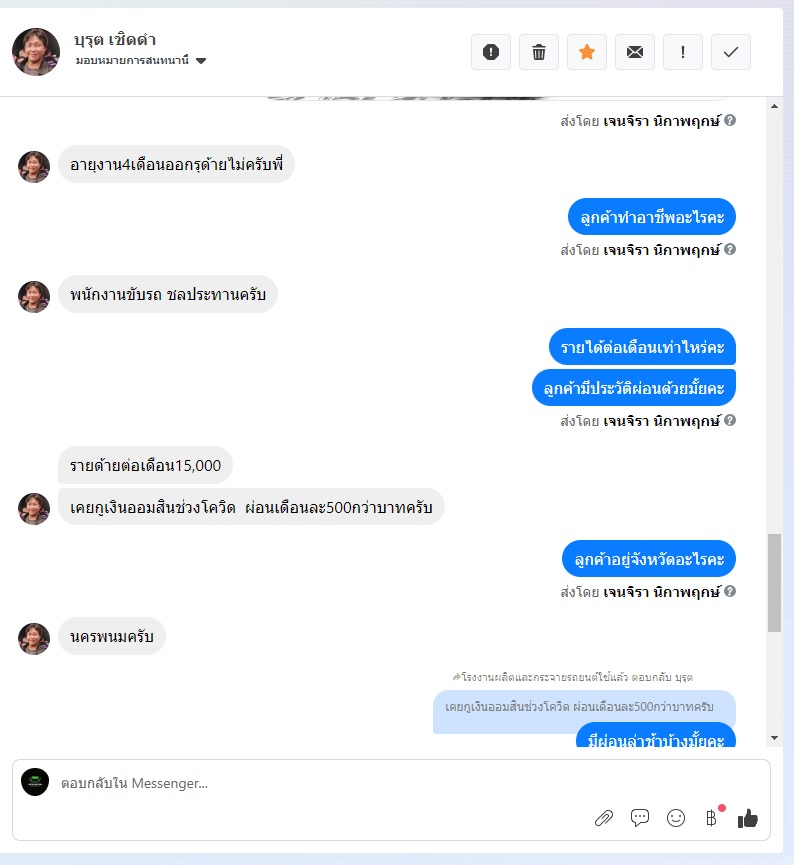This screenshot has width=794, height=865.
Task: Flag conversation with exclamation mark icon
Action: (x=683, y=52)
